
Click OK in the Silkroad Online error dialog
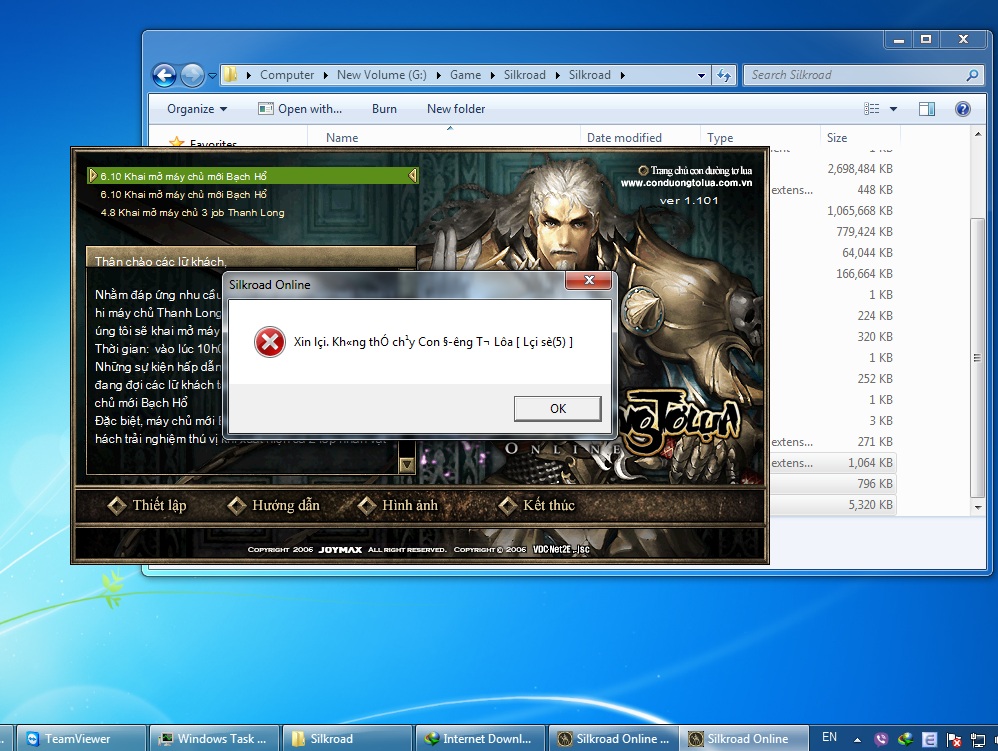pos(558,409)
